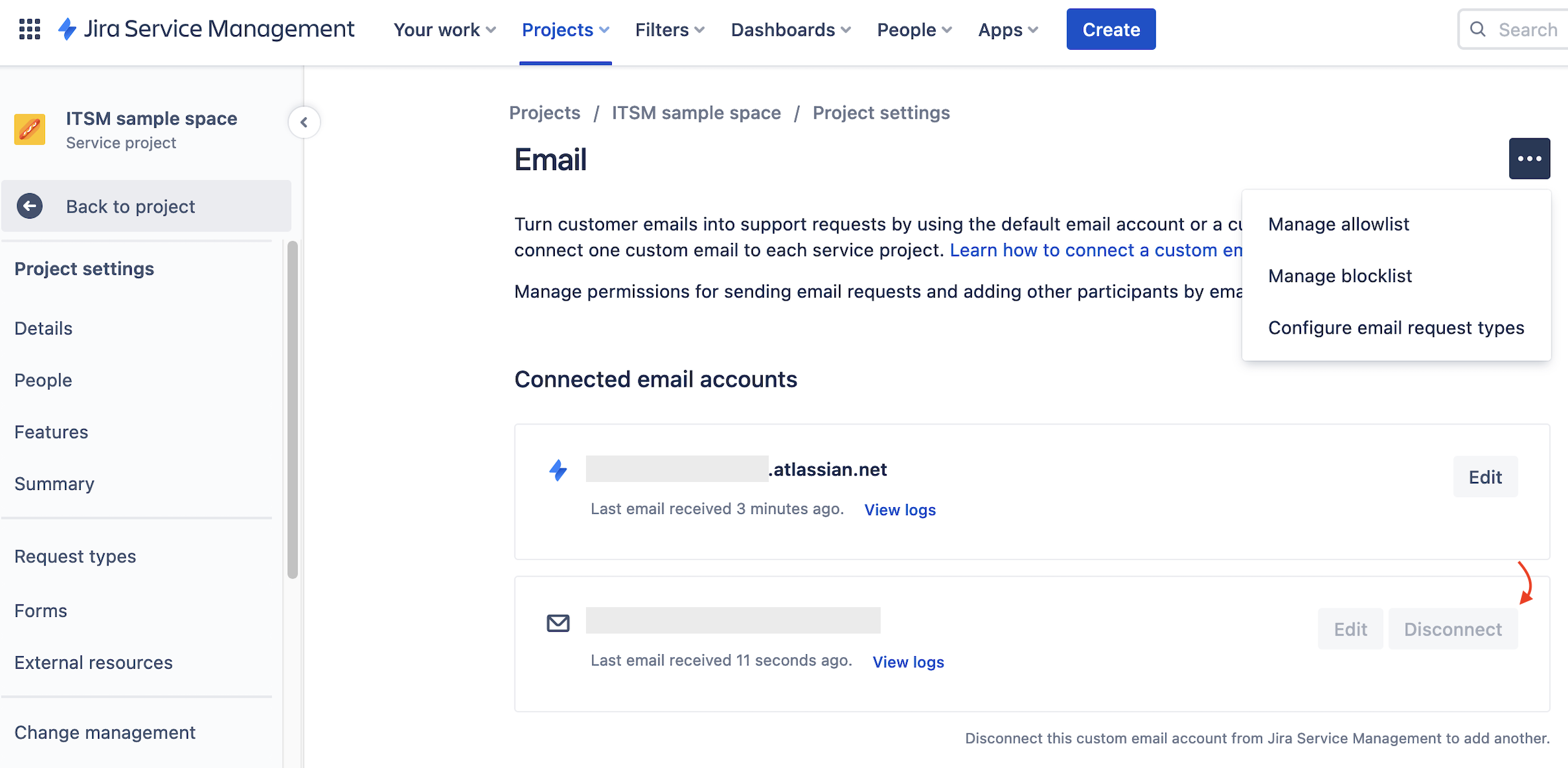Click the ITSM sample space project avatar

(x=30, y=129)
